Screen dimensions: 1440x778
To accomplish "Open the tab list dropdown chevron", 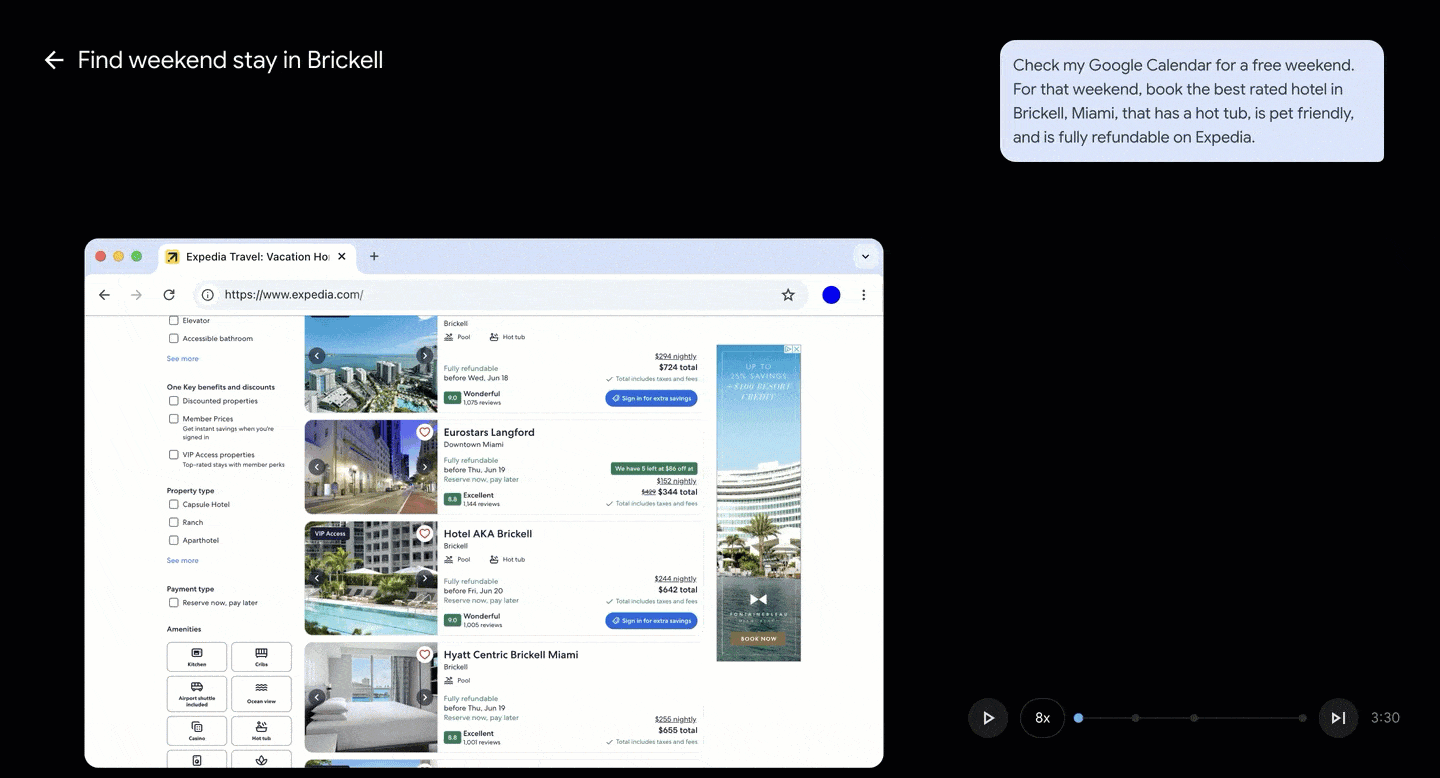I will coord(865,257).
